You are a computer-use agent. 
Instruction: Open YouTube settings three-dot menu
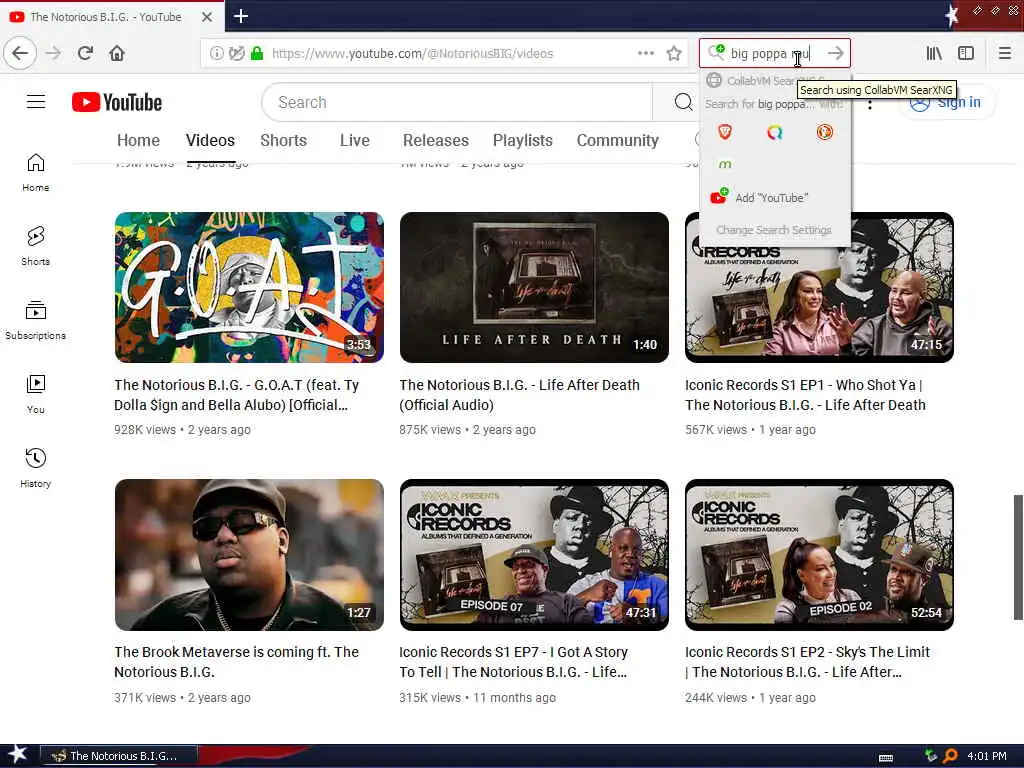click(870, 104)
